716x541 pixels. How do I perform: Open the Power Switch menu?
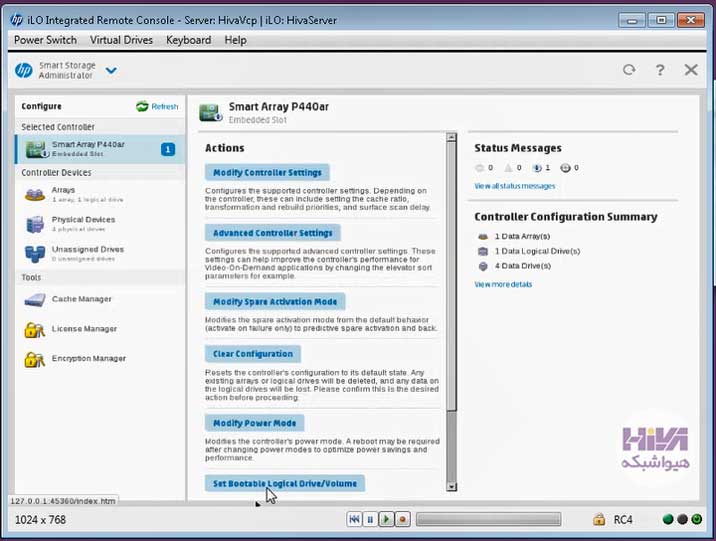coord(45,40)
